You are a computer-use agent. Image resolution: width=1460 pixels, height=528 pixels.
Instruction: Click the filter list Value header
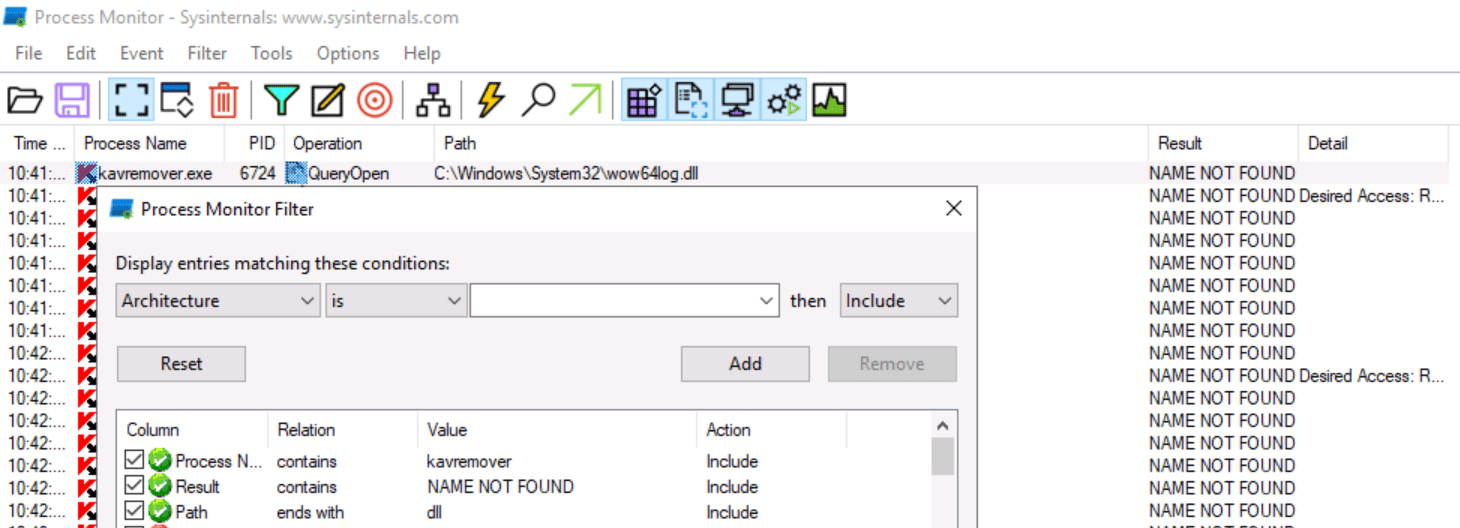557,430
